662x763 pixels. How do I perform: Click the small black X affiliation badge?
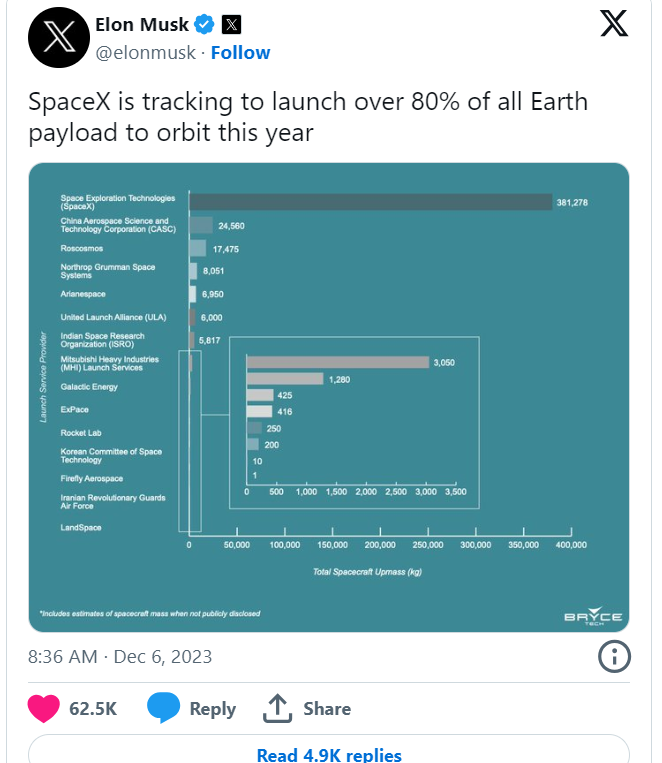coord(231,24)
